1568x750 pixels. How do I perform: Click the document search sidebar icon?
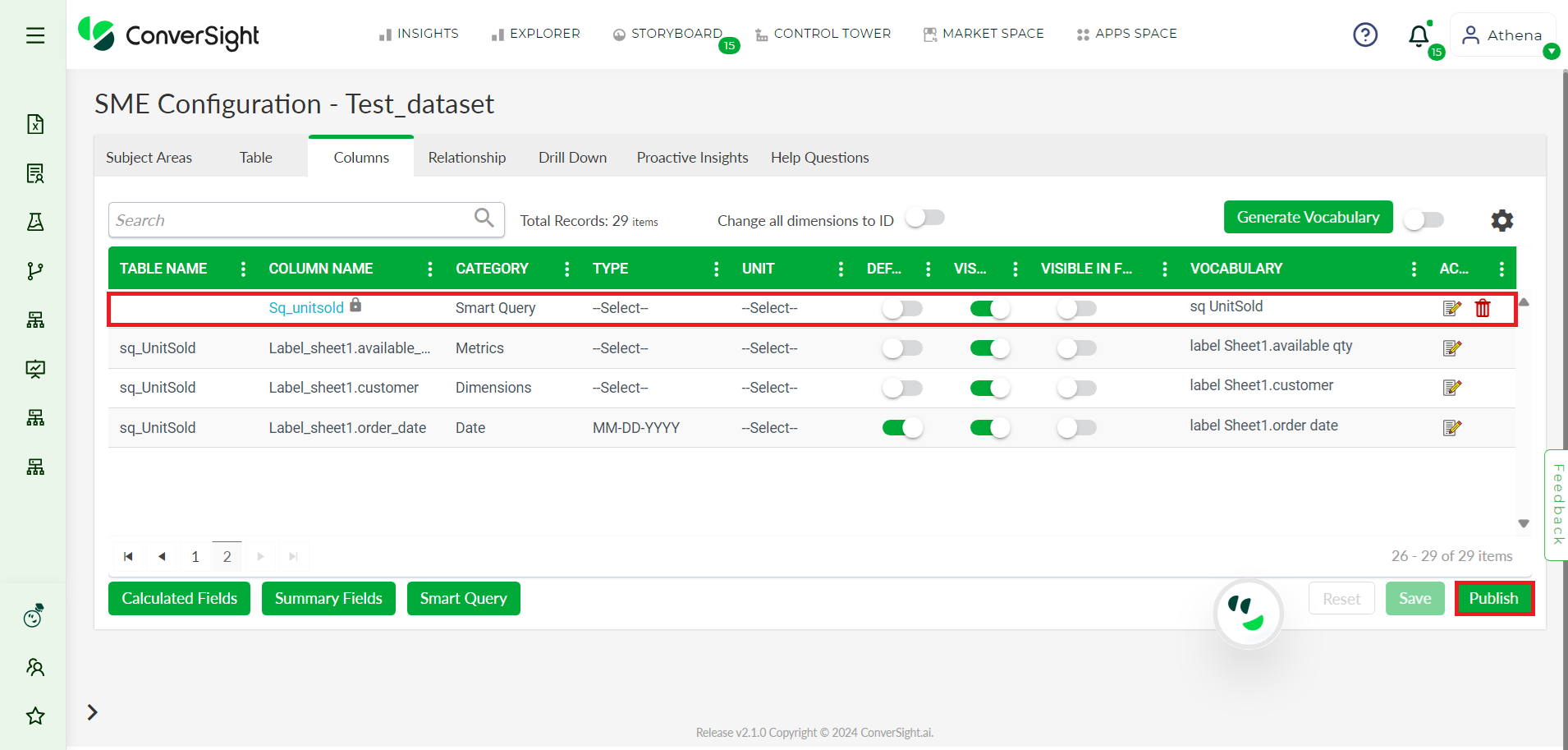pyautogui.click(x=35, y=173)
